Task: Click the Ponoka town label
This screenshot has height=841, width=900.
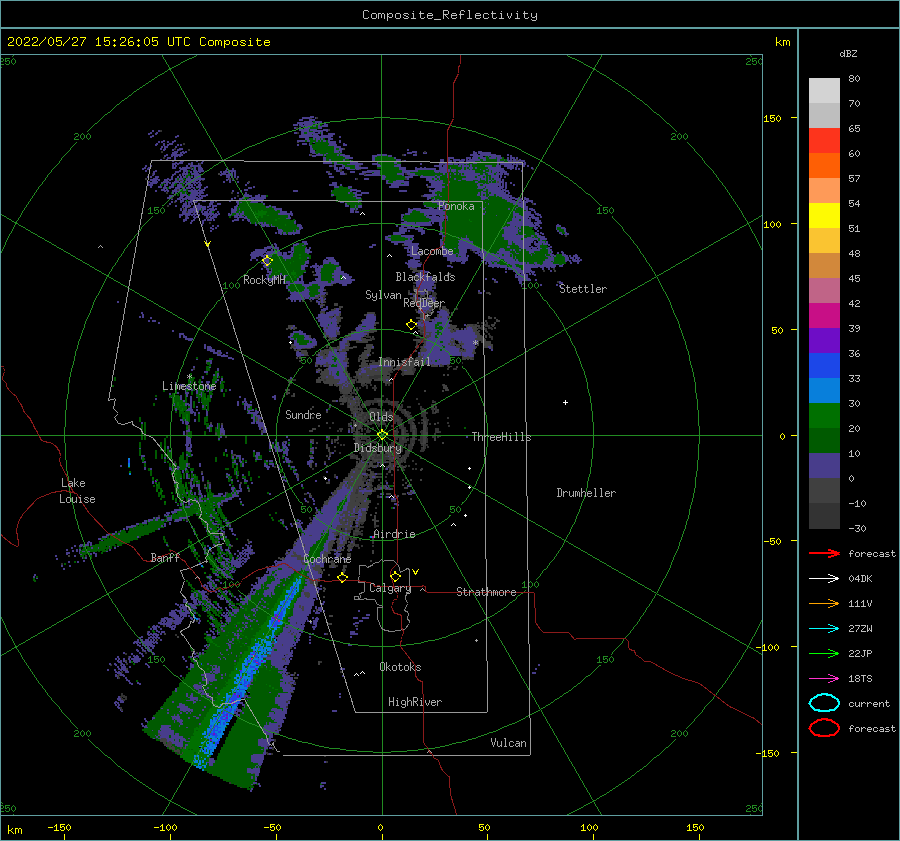Action: click(x=456, y=206)
